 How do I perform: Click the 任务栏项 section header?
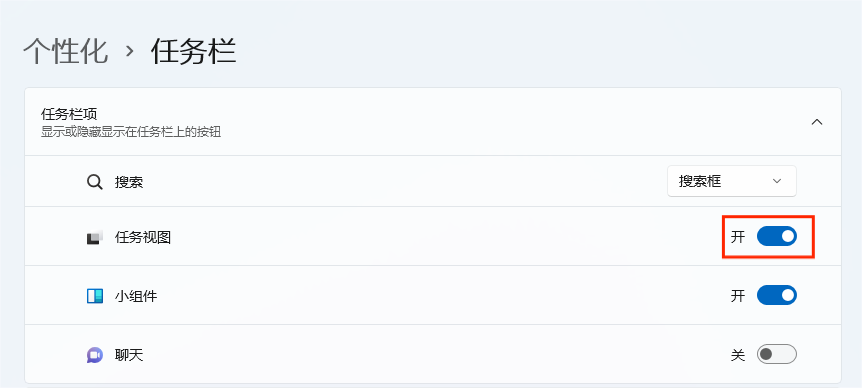(433, 122)
